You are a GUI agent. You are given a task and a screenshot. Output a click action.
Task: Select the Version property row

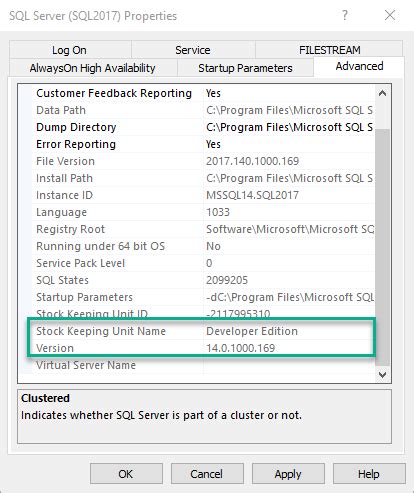point(203,348)
